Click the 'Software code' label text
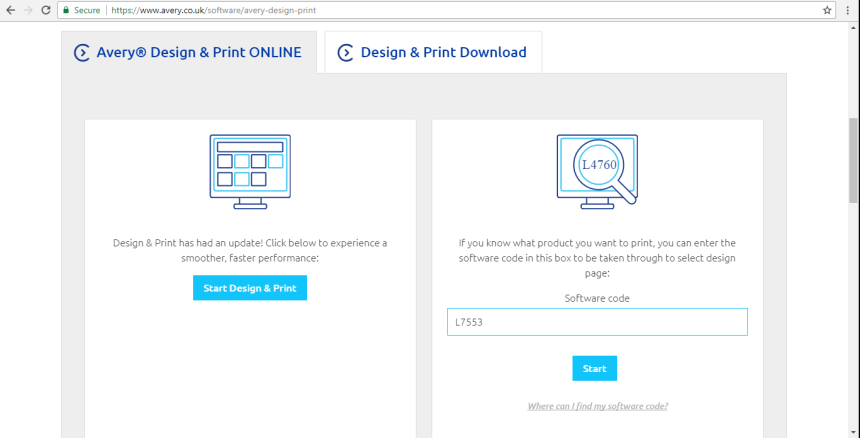Image resolution: width=860 pixels, height=438 pixels. point(597,298)
